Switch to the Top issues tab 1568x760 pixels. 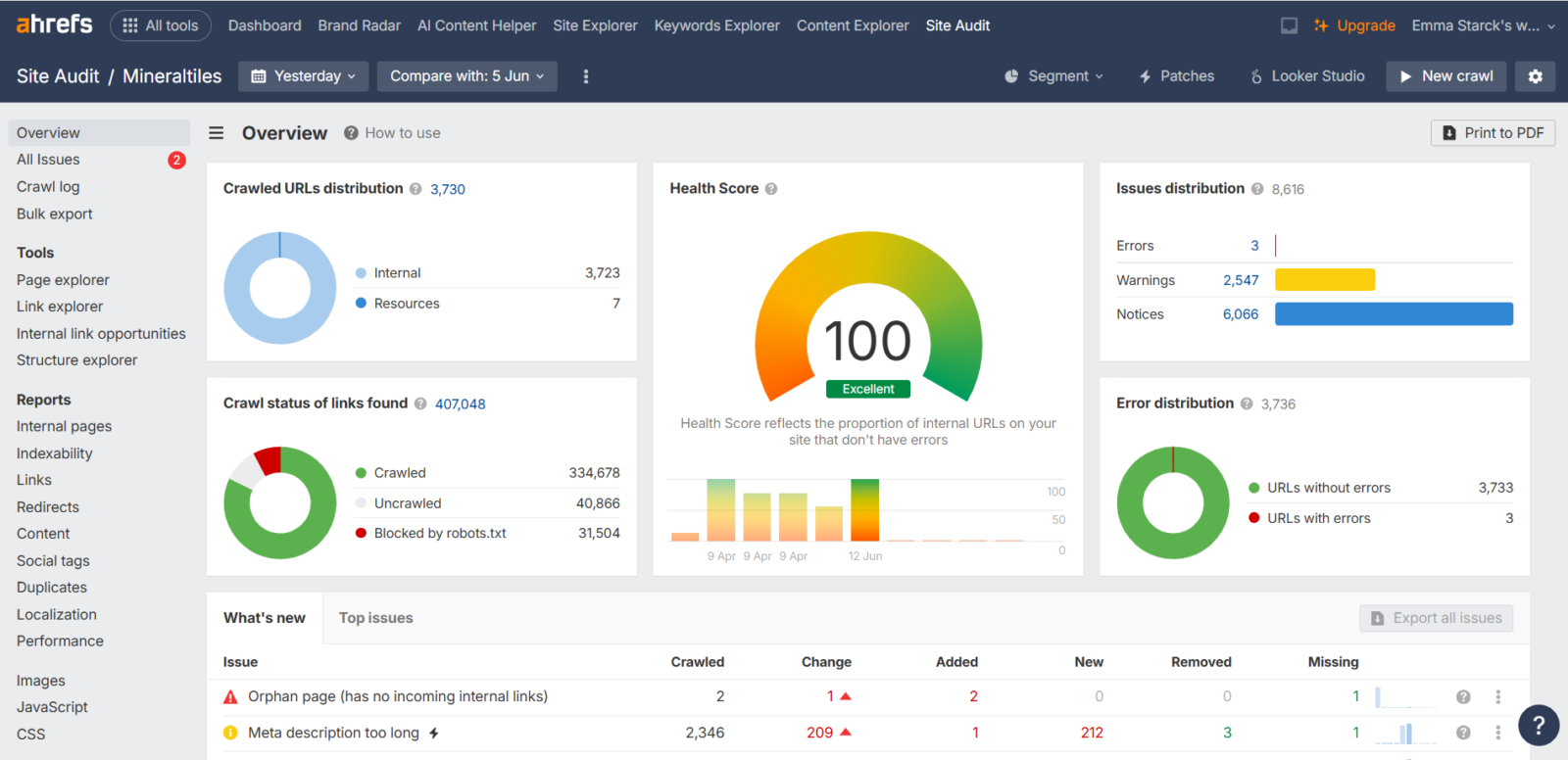[x=376, y=618]
